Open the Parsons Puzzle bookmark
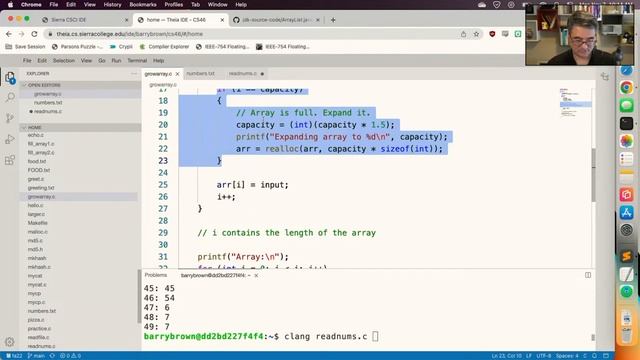The image size is (640, 360). pos(77,47)
